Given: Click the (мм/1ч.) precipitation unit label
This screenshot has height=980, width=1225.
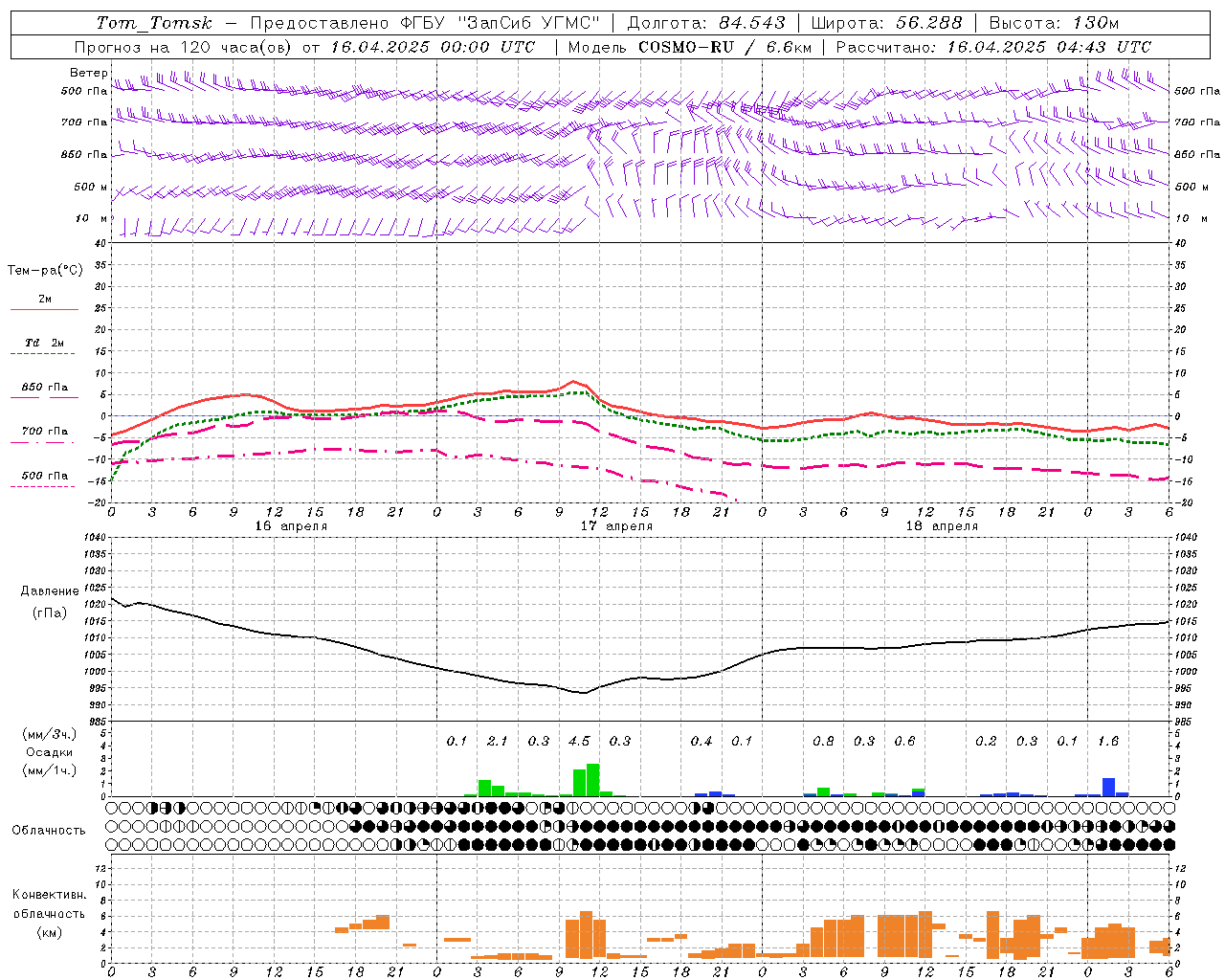Looking at the screenshot, I should pos(50,770).
